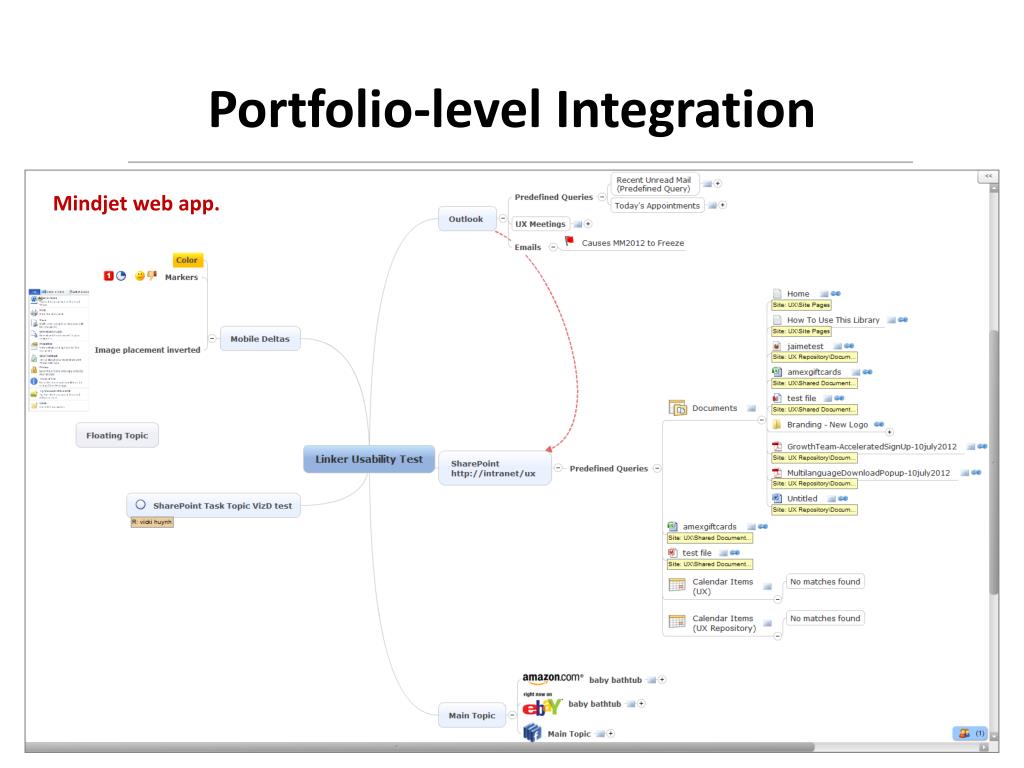Screen dimensions: 1024x768
Task: Collapse Calendar Items (UX) results
Action: pos(778,599)
